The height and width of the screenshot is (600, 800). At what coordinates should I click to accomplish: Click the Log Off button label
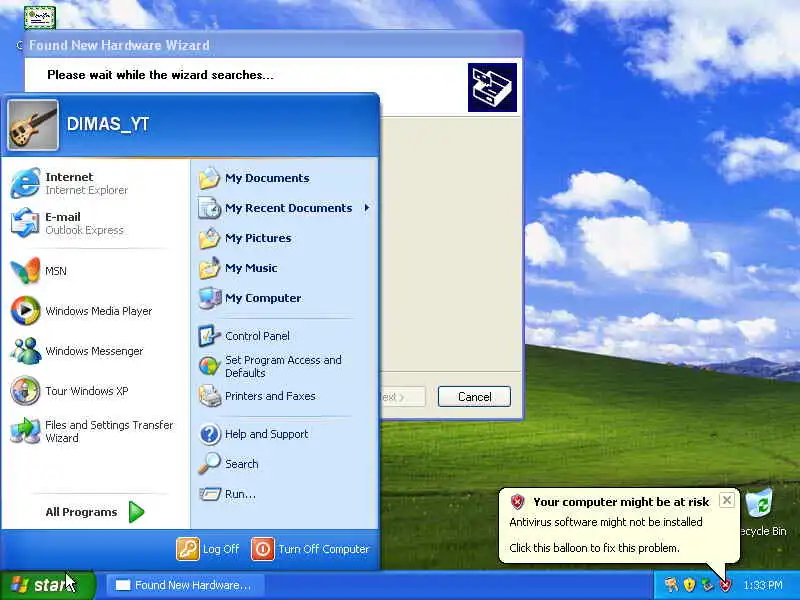221,549
